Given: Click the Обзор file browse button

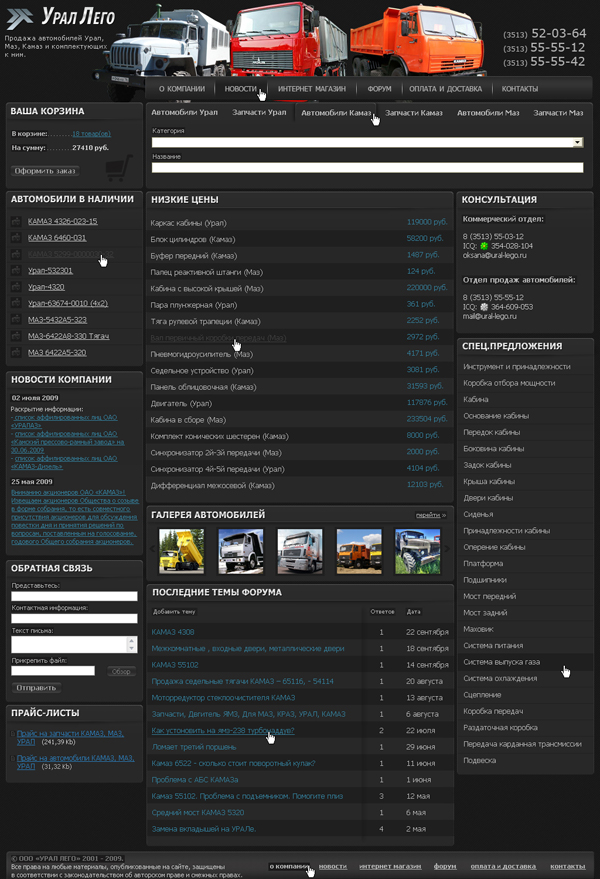Looking at the screenshot, I should pos(120,671).
